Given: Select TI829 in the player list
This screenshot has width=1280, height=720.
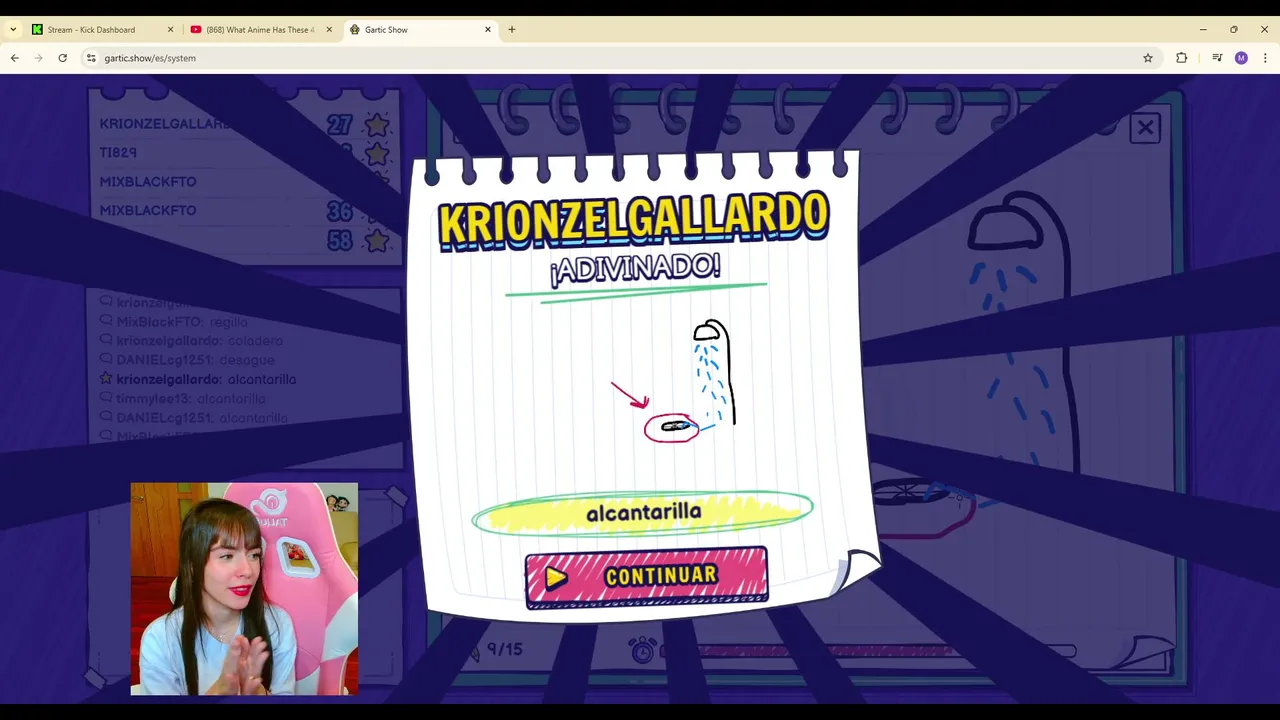Looking at the screenshot, I should click(x=118, y=153).
